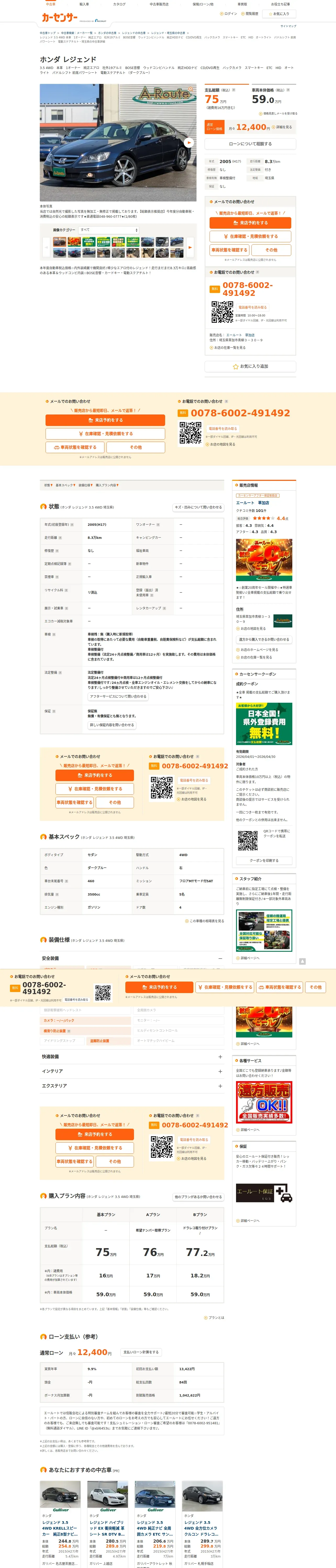Image resolution: width=336 pixels, height=1568 pixels.
Task: Click the help icon beside 車両本体価格（税込）
Action: 287,90
